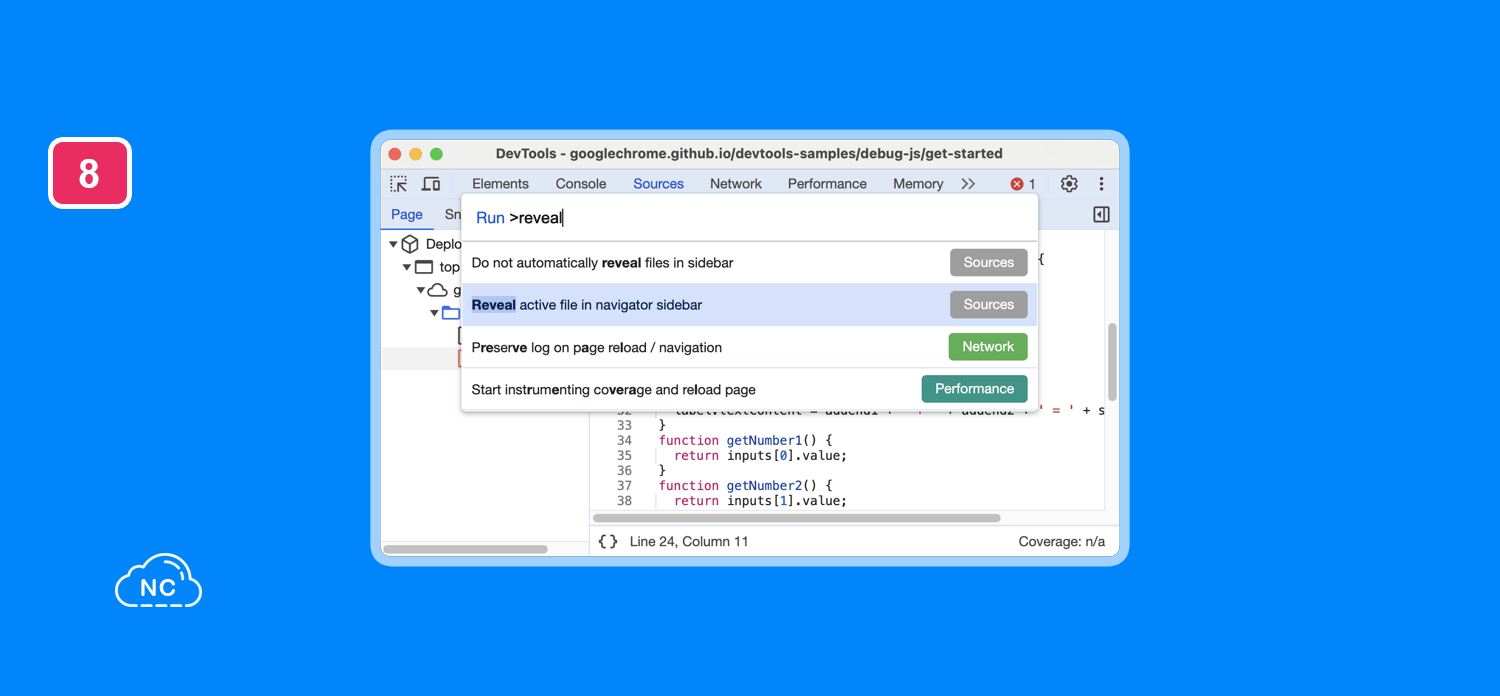The width and height of the screenshot is (1500, 696).
Task: Click line number 35 in gutter
Action: [624, 455]
